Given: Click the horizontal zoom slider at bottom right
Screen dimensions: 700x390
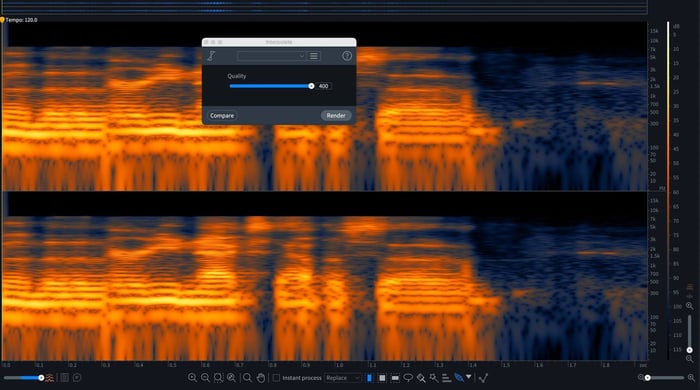Looking at the screenshot, I should (665, 378).
